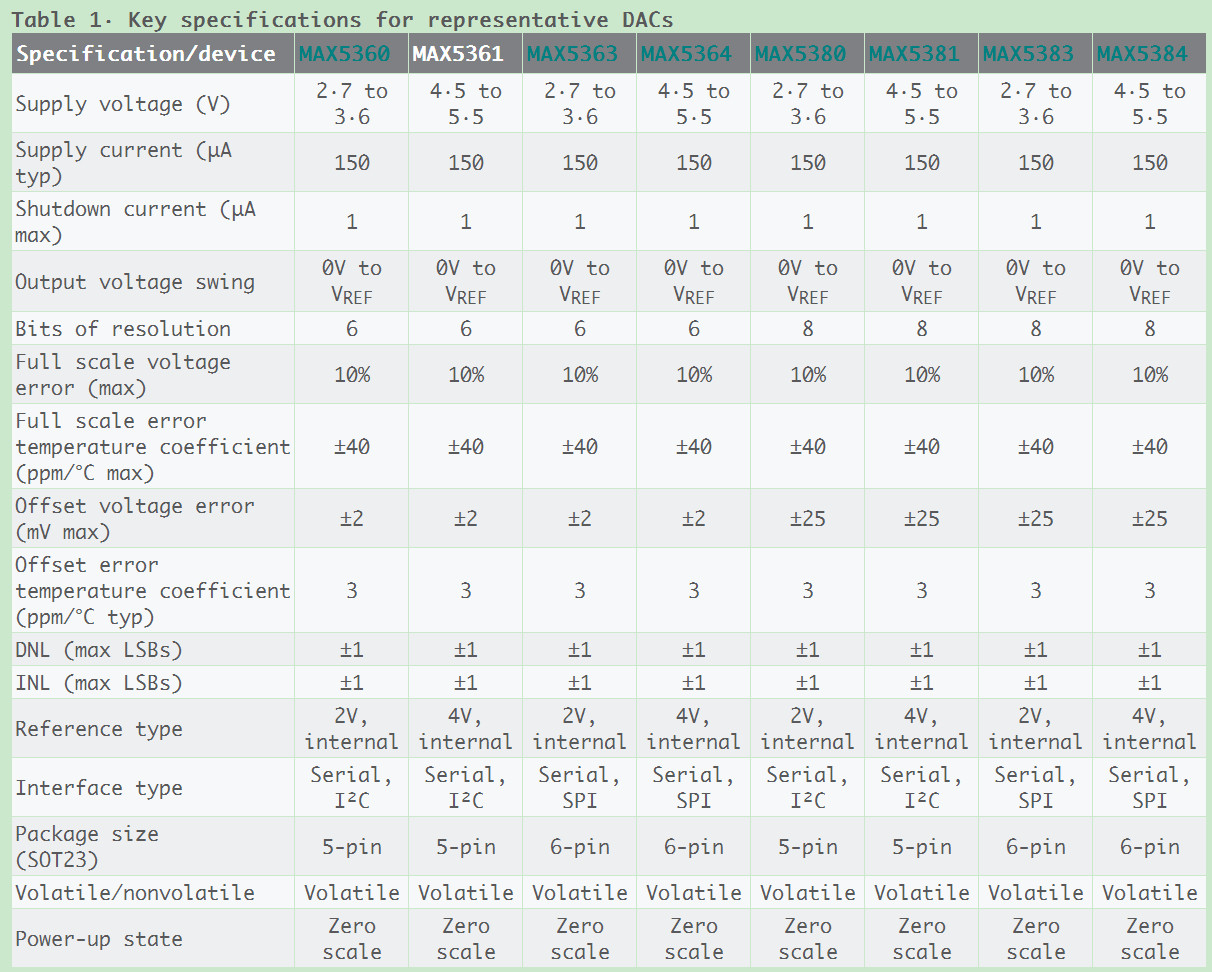
Task: Select the 'Interface type' row label
Action: 99,788
